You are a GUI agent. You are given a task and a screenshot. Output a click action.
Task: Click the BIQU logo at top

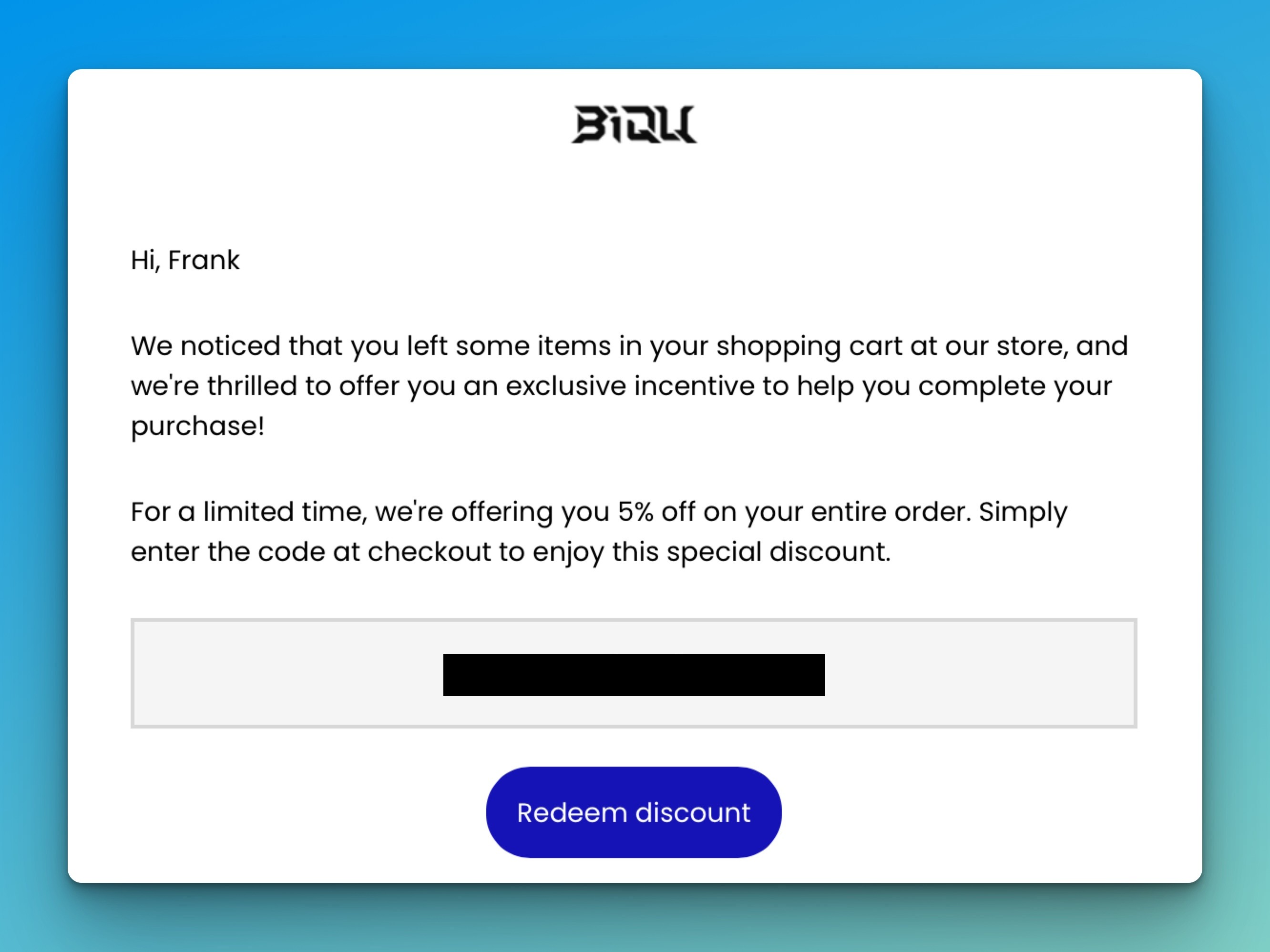click(634, 124)
